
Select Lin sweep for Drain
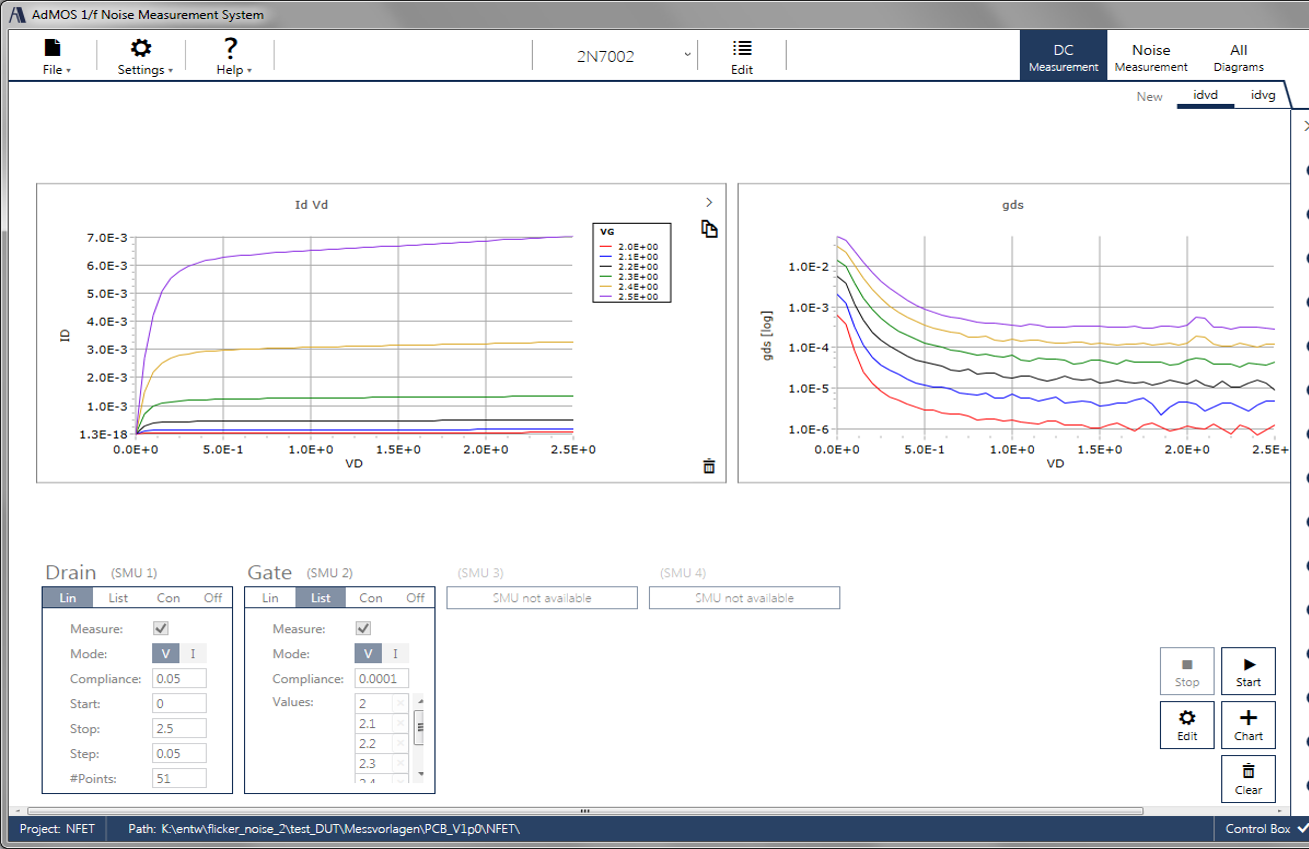68,598
